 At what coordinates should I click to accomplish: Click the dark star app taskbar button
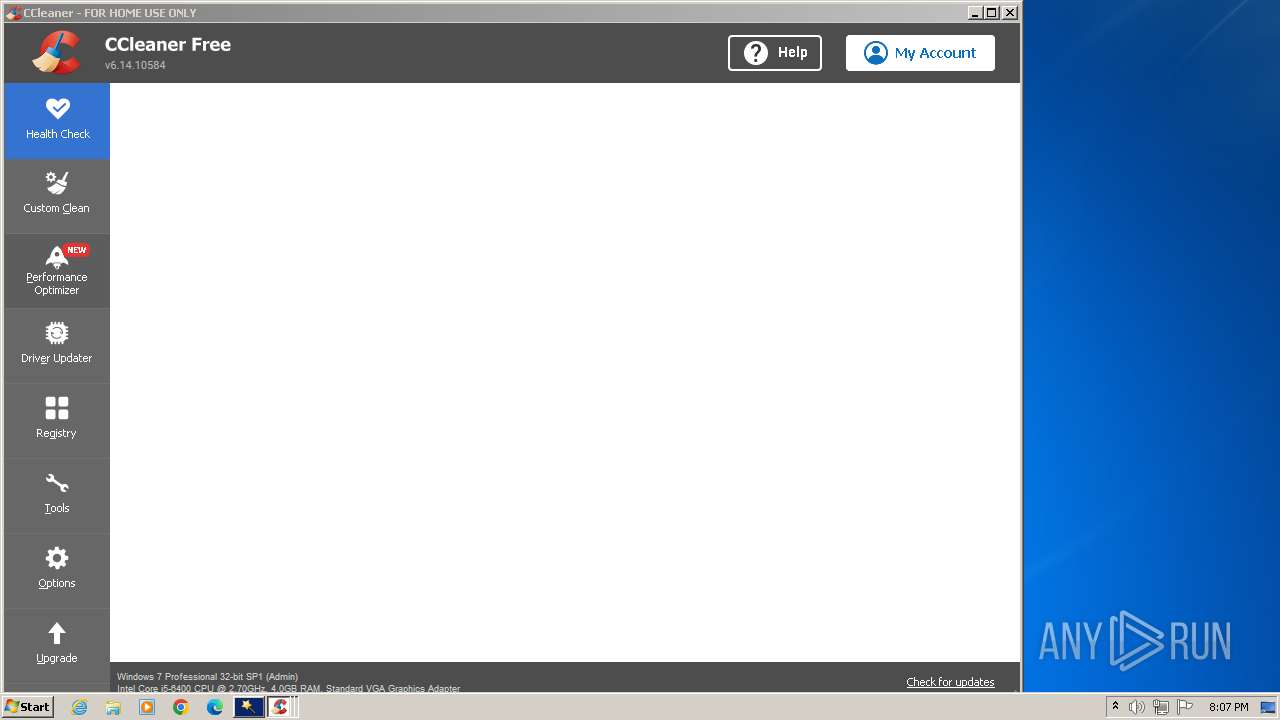point(248,707)
